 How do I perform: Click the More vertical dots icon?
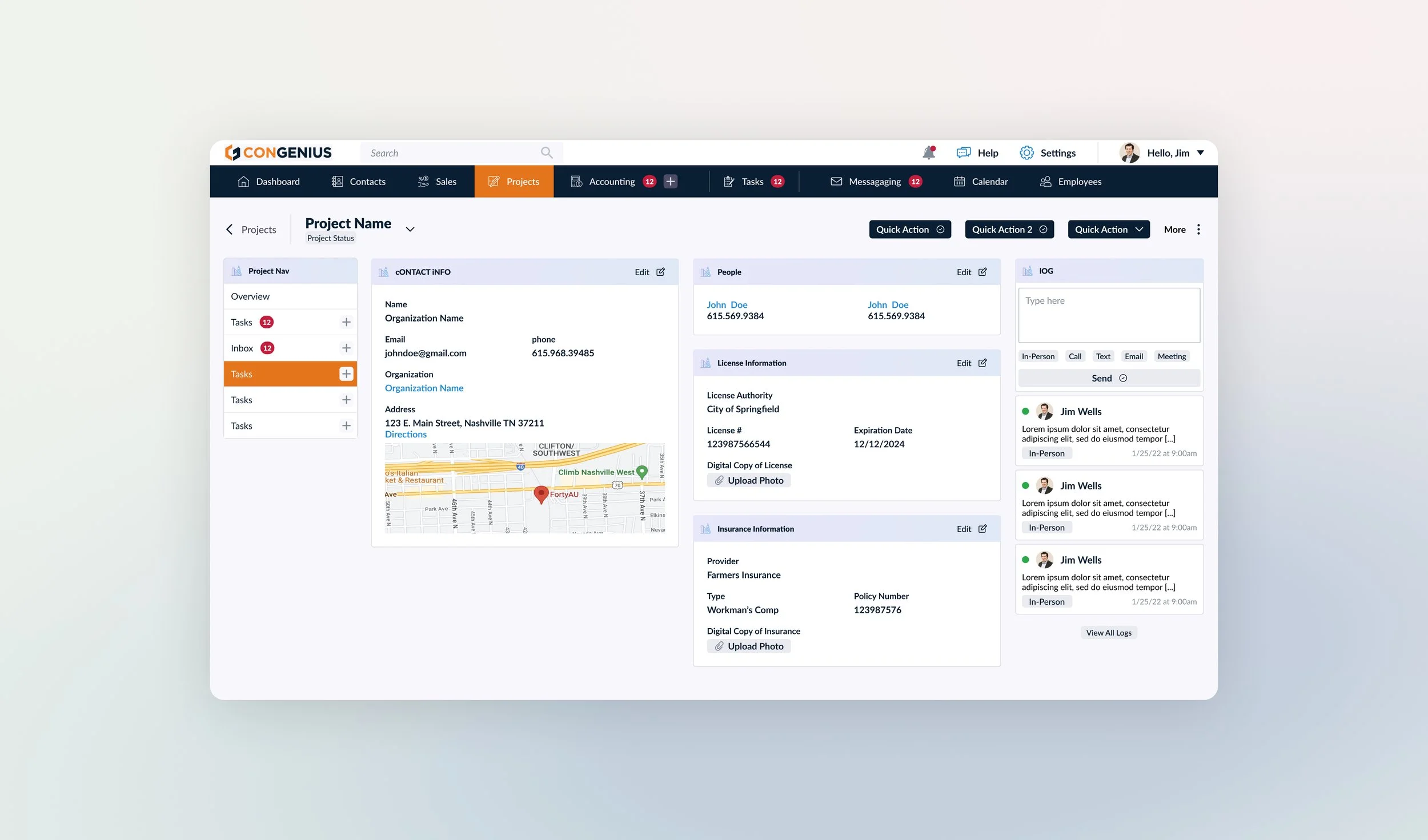(x=1198, y=229)
